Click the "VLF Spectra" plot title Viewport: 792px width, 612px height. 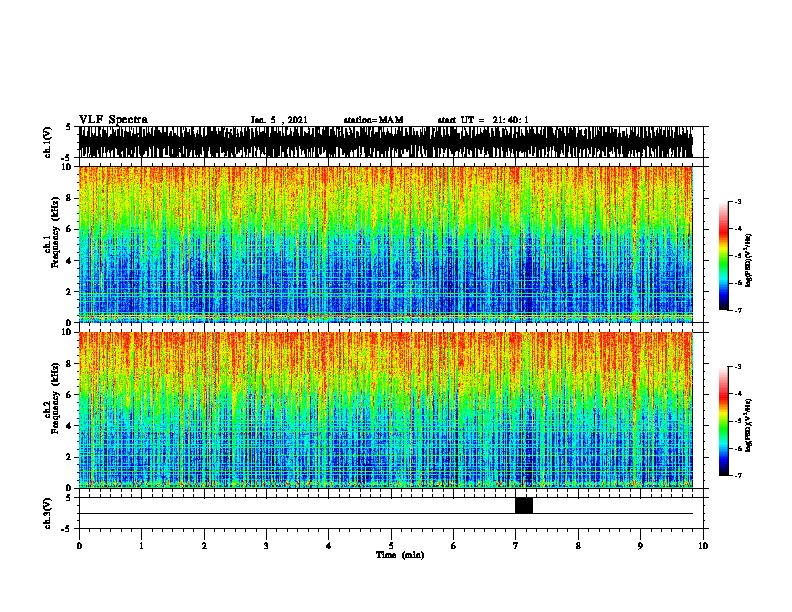coord(113,120)
